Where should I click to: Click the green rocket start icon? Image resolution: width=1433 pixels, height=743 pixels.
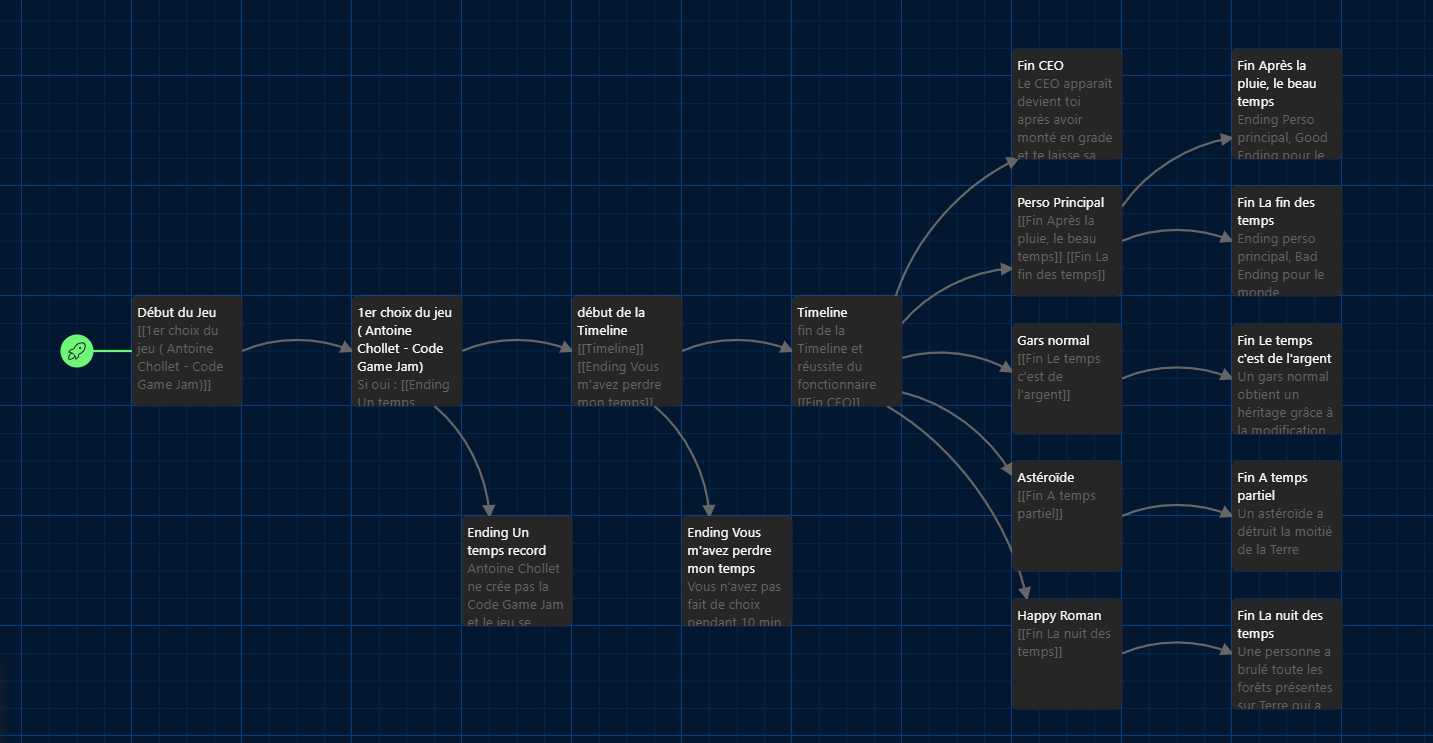tap(77, 351)
